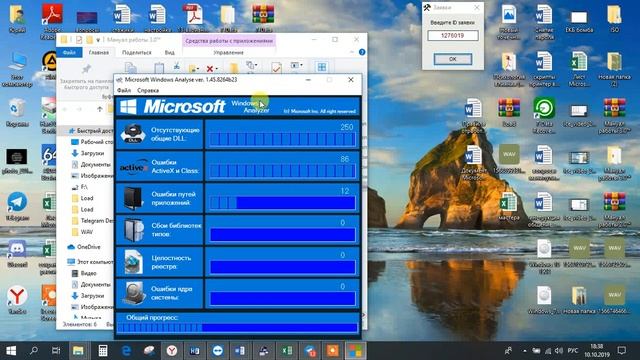Click the missing DLL progress bar
The image size is (640, 360).
click(282, 140)
